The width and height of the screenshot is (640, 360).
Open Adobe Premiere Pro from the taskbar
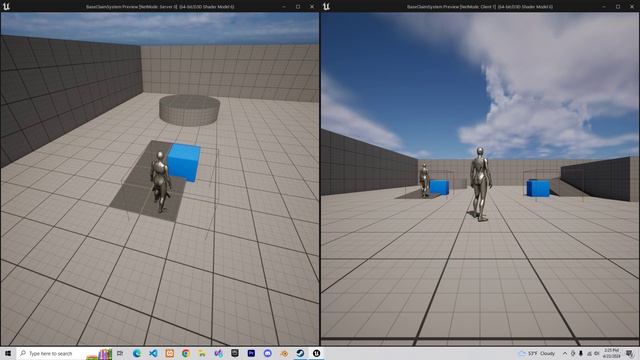(251, 353)
